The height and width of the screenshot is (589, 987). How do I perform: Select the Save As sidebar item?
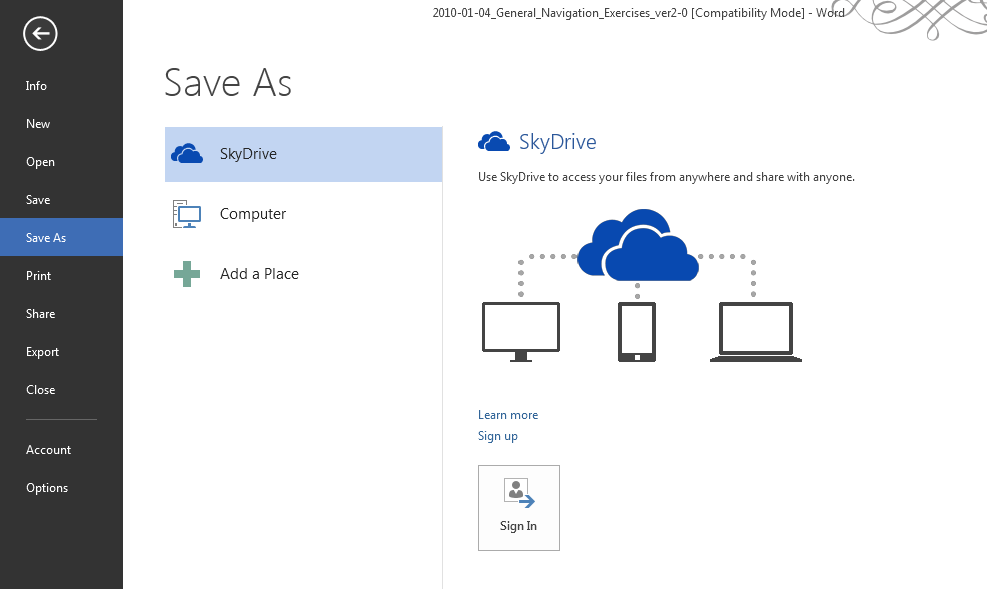point(62,237)
